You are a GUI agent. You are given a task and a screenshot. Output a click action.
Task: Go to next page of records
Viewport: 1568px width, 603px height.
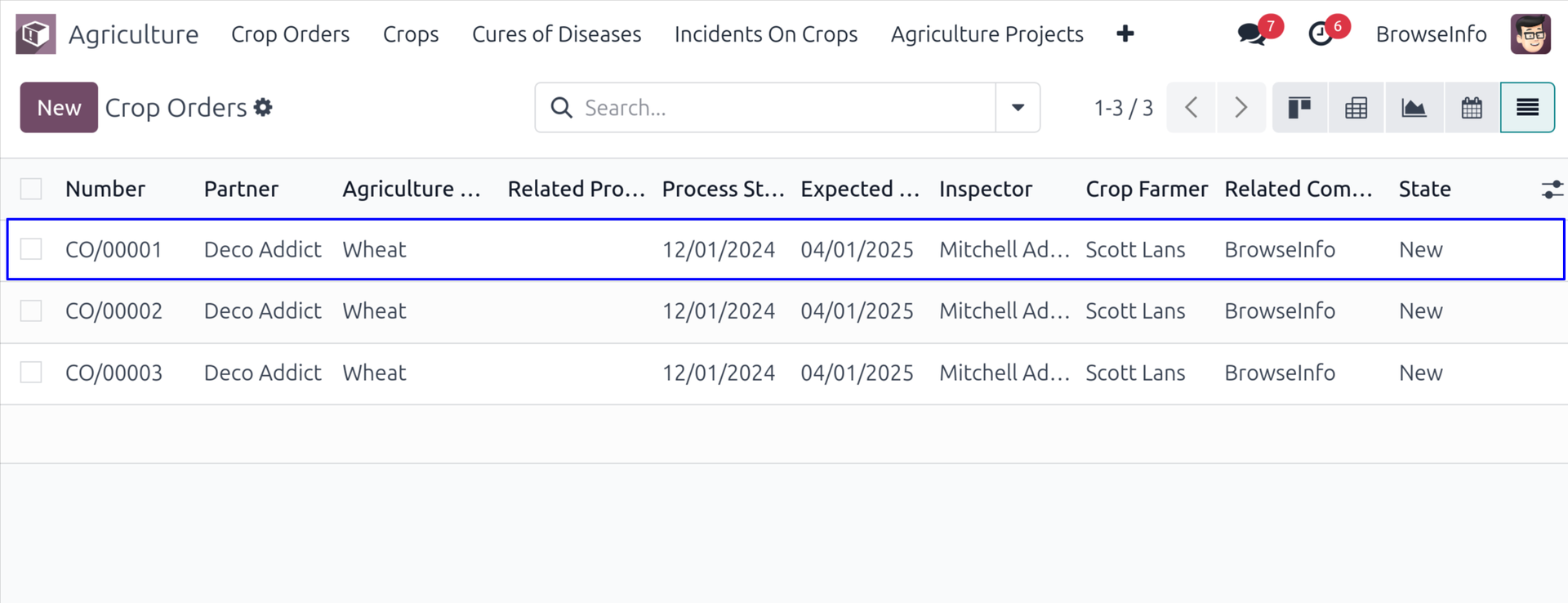(x=1241, y=108)
